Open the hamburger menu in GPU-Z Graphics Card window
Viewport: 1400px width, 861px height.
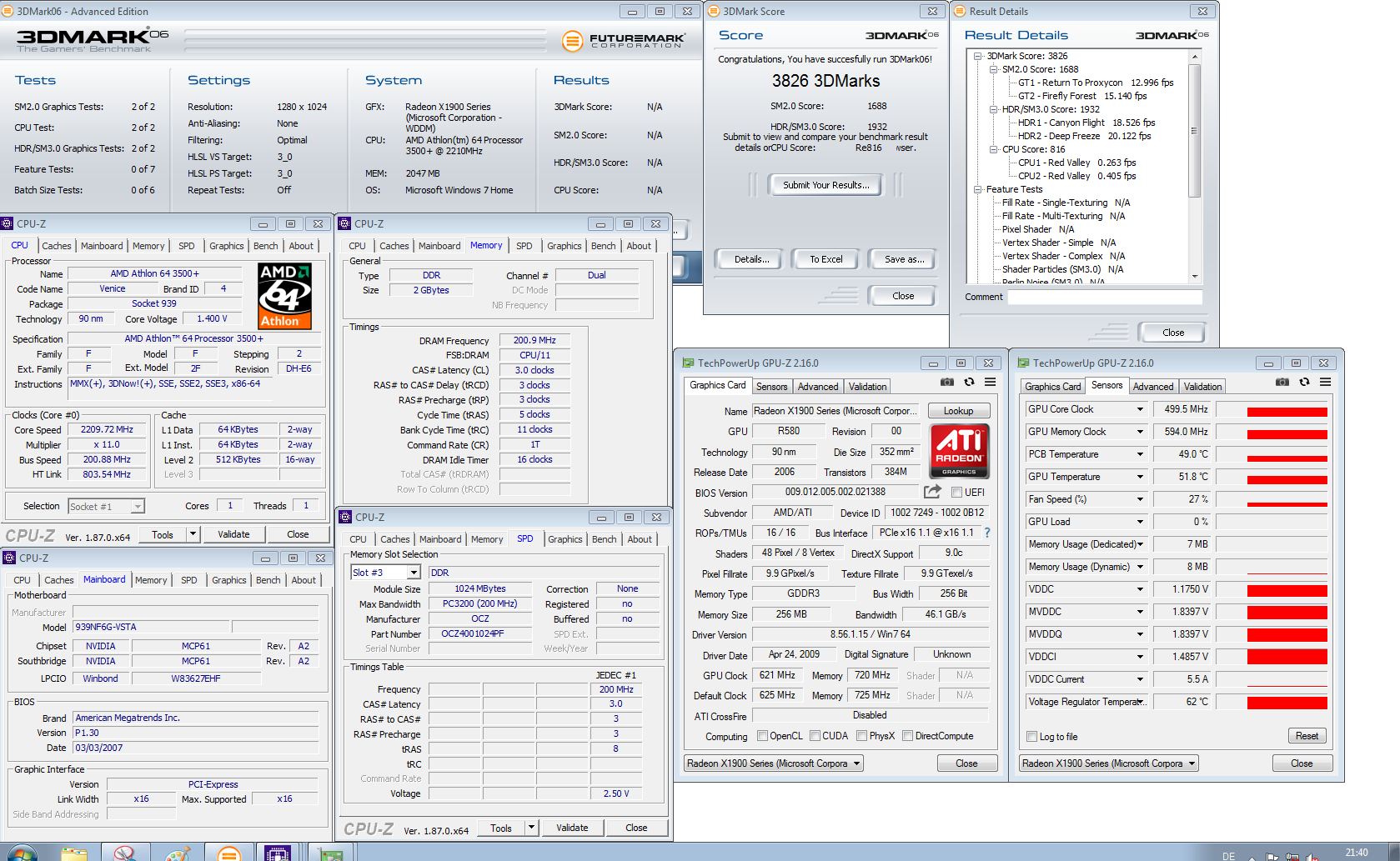tap(990, 382)
